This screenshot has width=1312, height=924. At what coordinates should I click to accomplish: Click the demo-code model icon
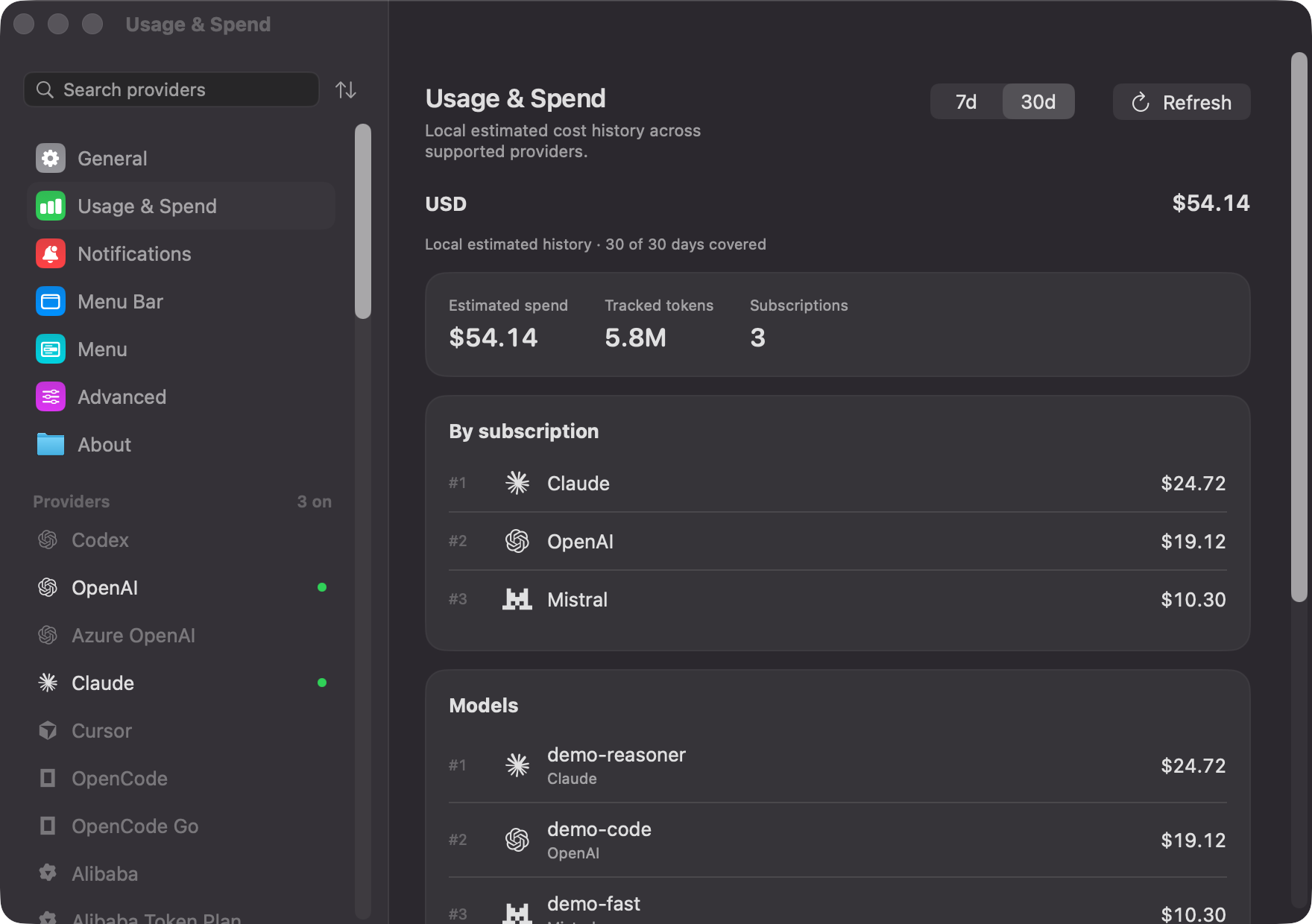coord(517,840)
